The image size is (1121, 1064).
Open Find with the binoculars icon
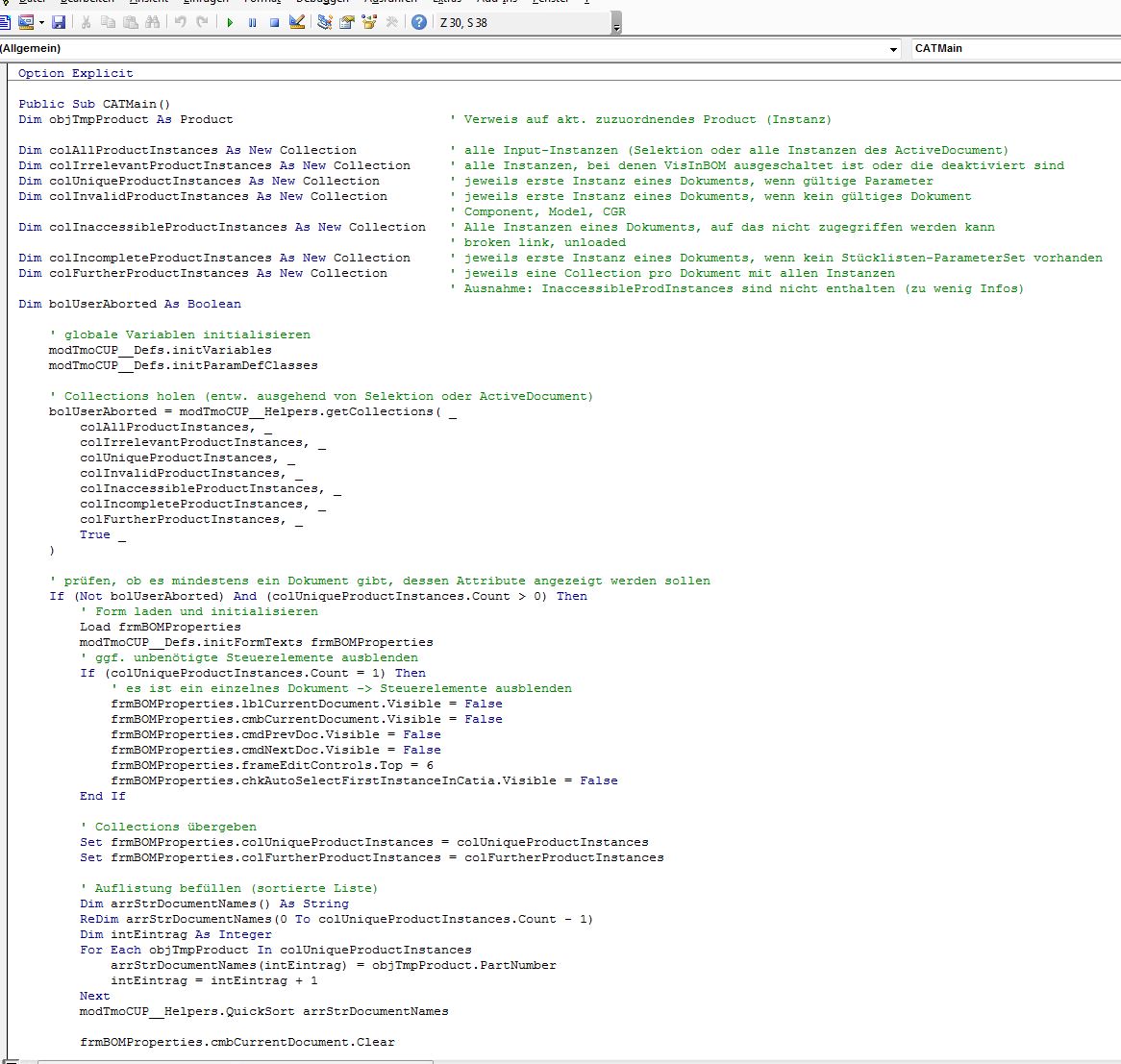(152, 22)
